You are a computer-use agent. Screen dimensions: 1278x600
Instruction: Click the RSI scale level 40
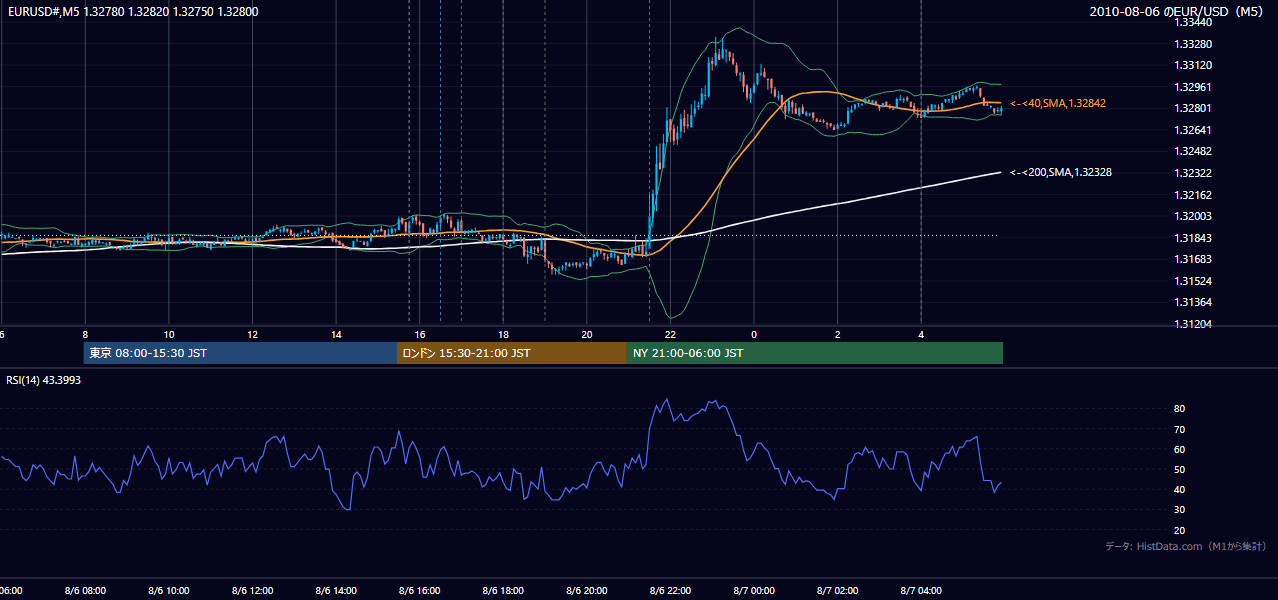(1180, 489)
